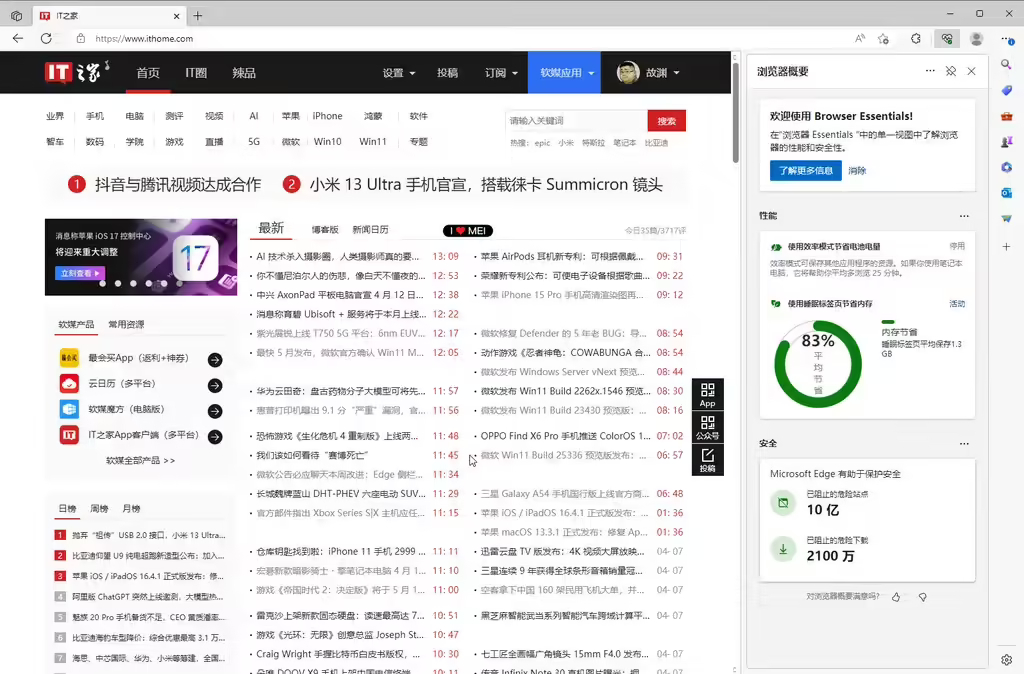This screenshot has height=674, width=1024.
Task: Open the 订阅 dropdown menu
Action: 501,73
